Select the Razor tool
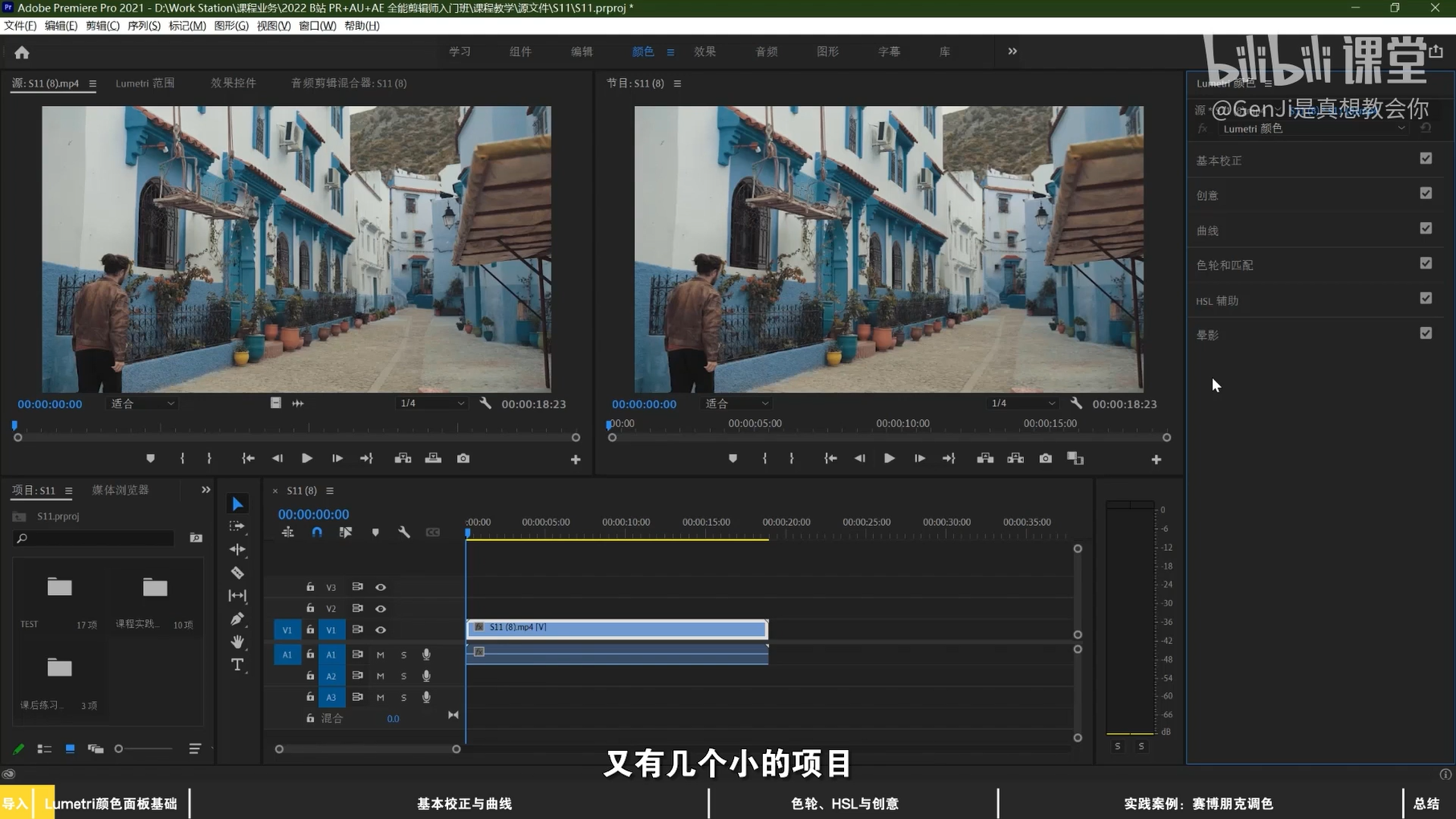This screenshot has height=819, width=1456. tap(238, 572)
